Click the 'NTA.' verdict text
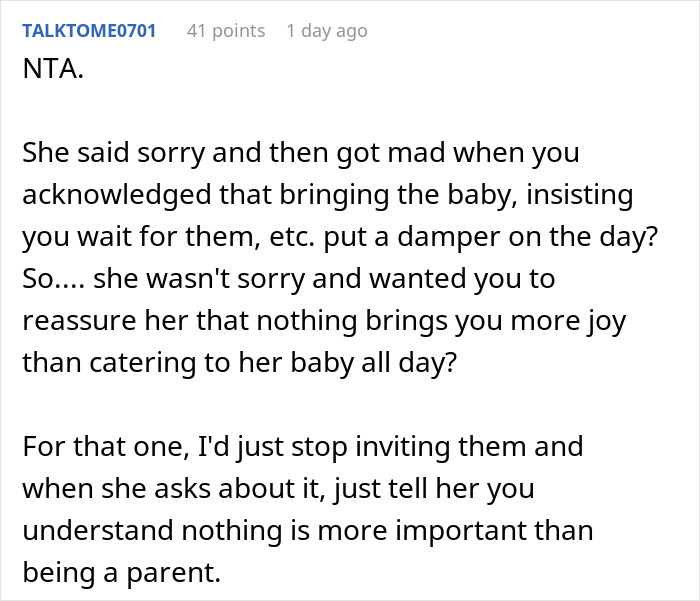Image resolution: width=700 pixels, height=601 pixels. coord(53,69)
